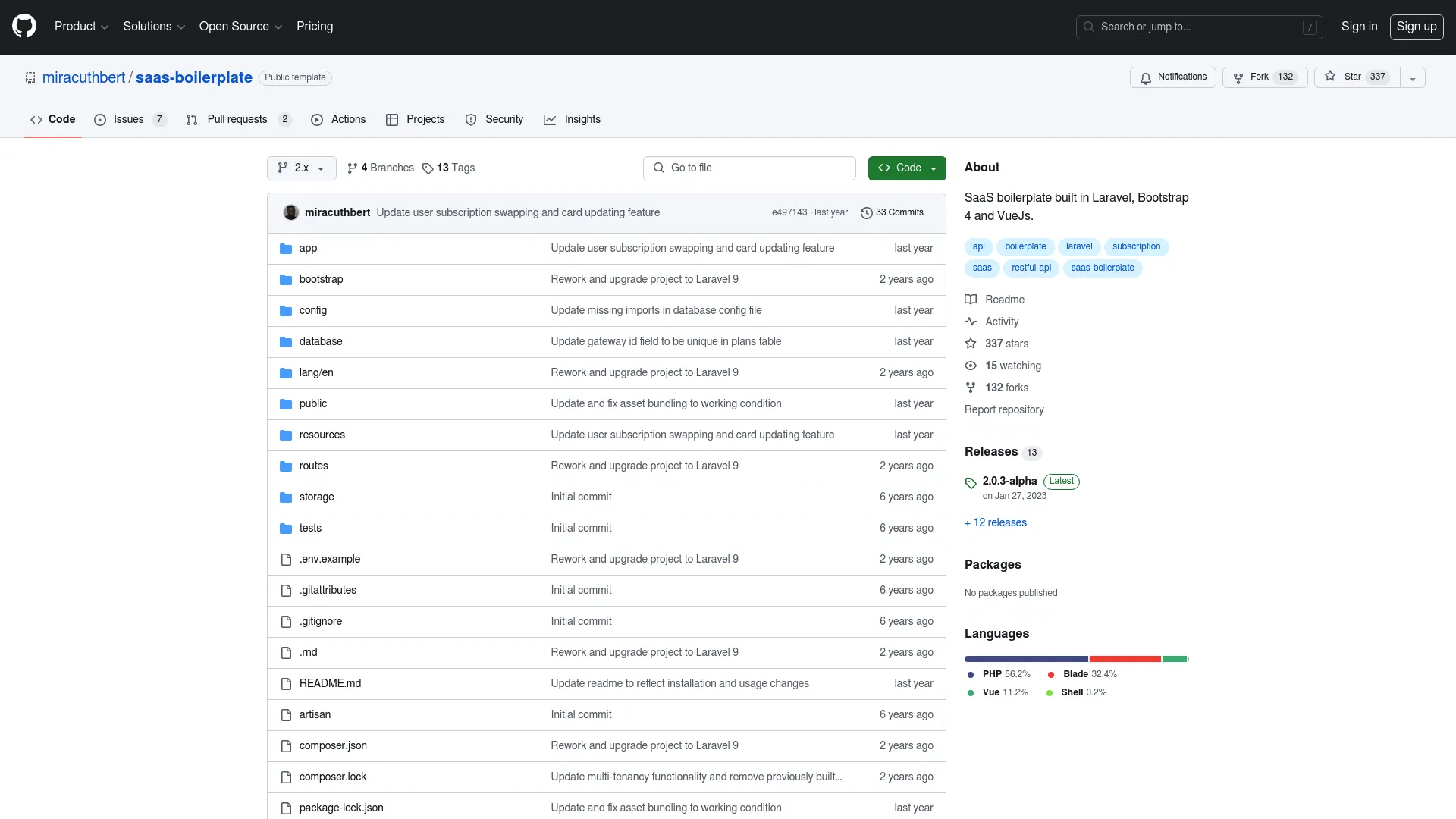Click the Report repository link
Screen dimensions: 1456x819
point(1004,410)
